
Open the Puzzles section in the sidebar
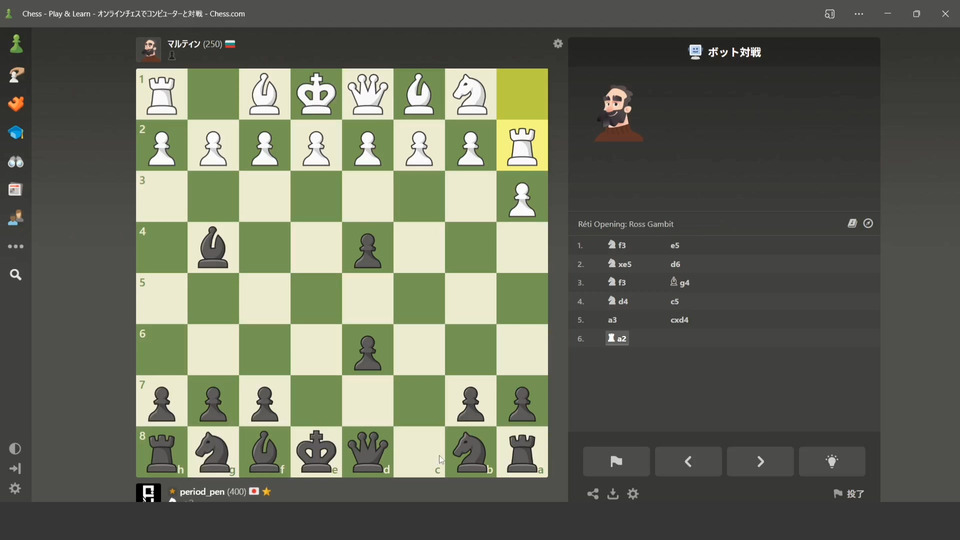coord(16,104)
